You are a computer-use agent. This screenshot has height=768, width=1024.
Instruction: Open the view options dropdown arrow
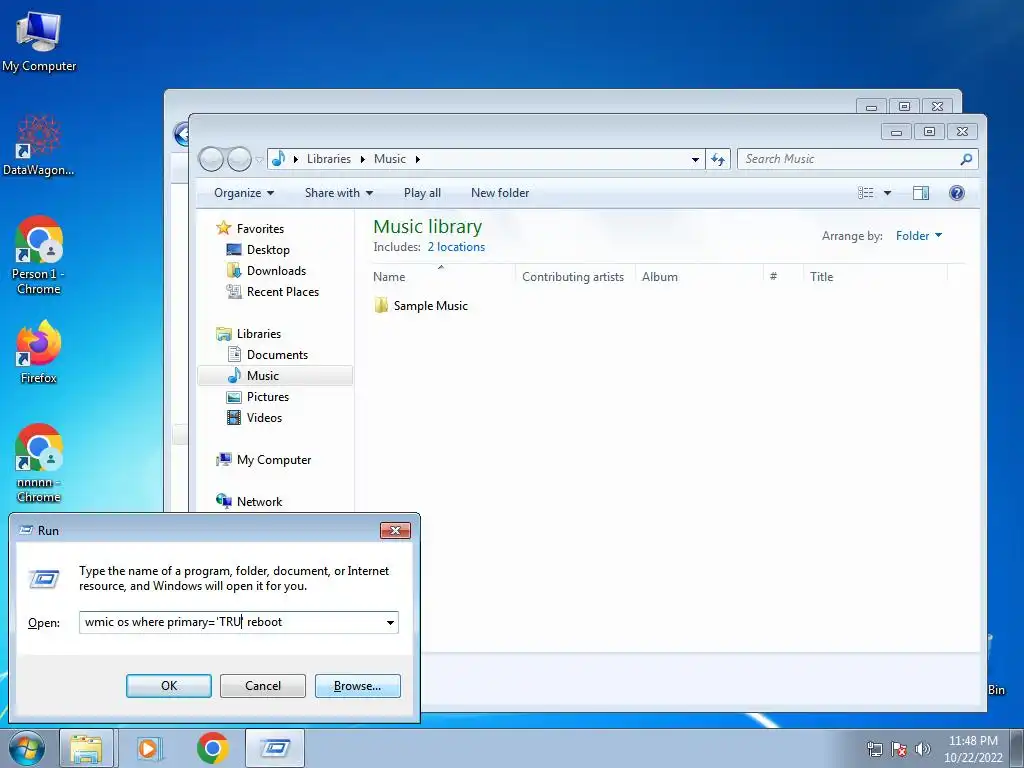pyautogui.click(x=888, y=193)
